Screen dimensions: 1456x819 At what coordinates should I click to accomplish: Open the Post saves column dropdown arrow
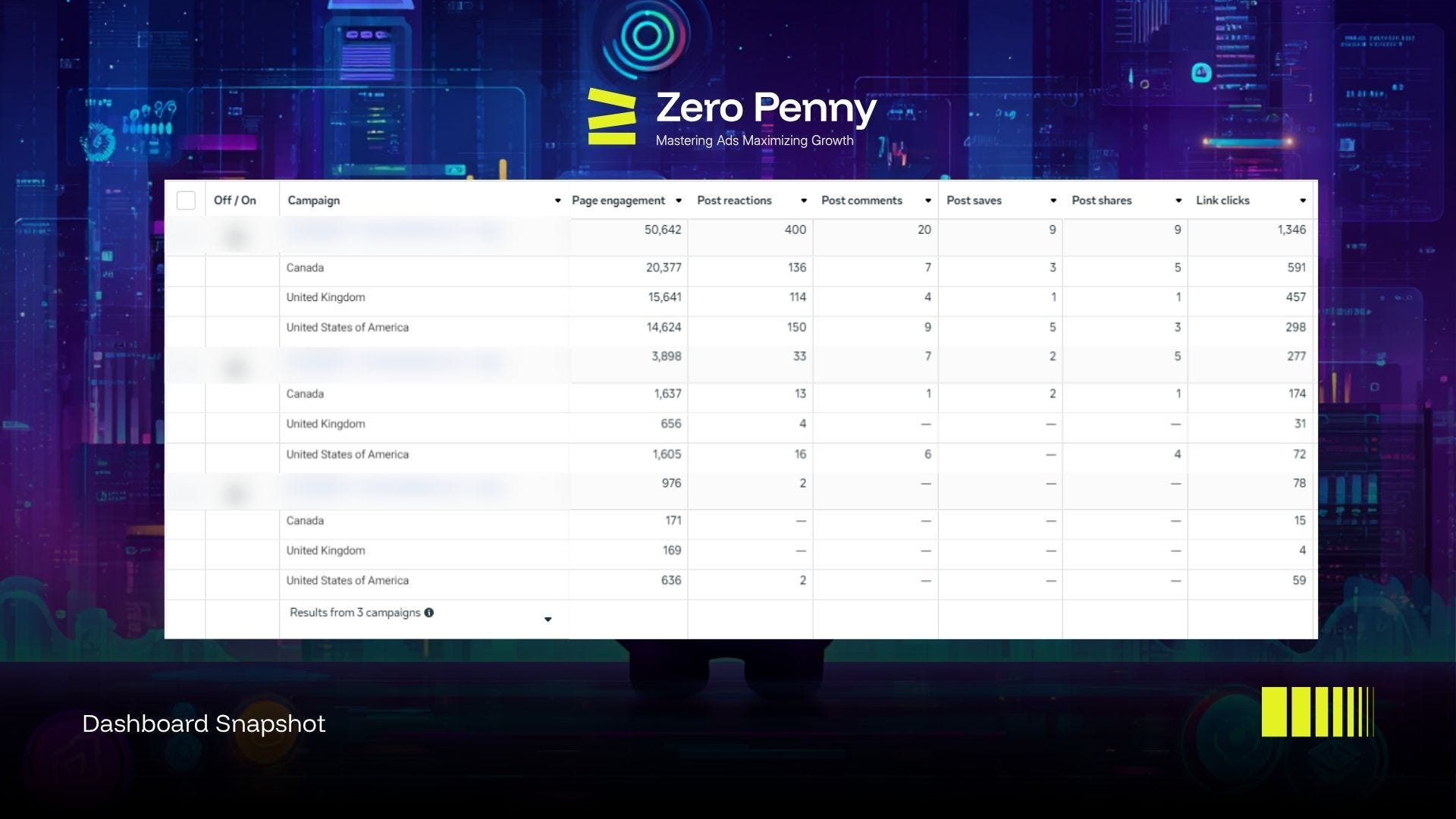pyautogui.click(x=1053, y=201)
